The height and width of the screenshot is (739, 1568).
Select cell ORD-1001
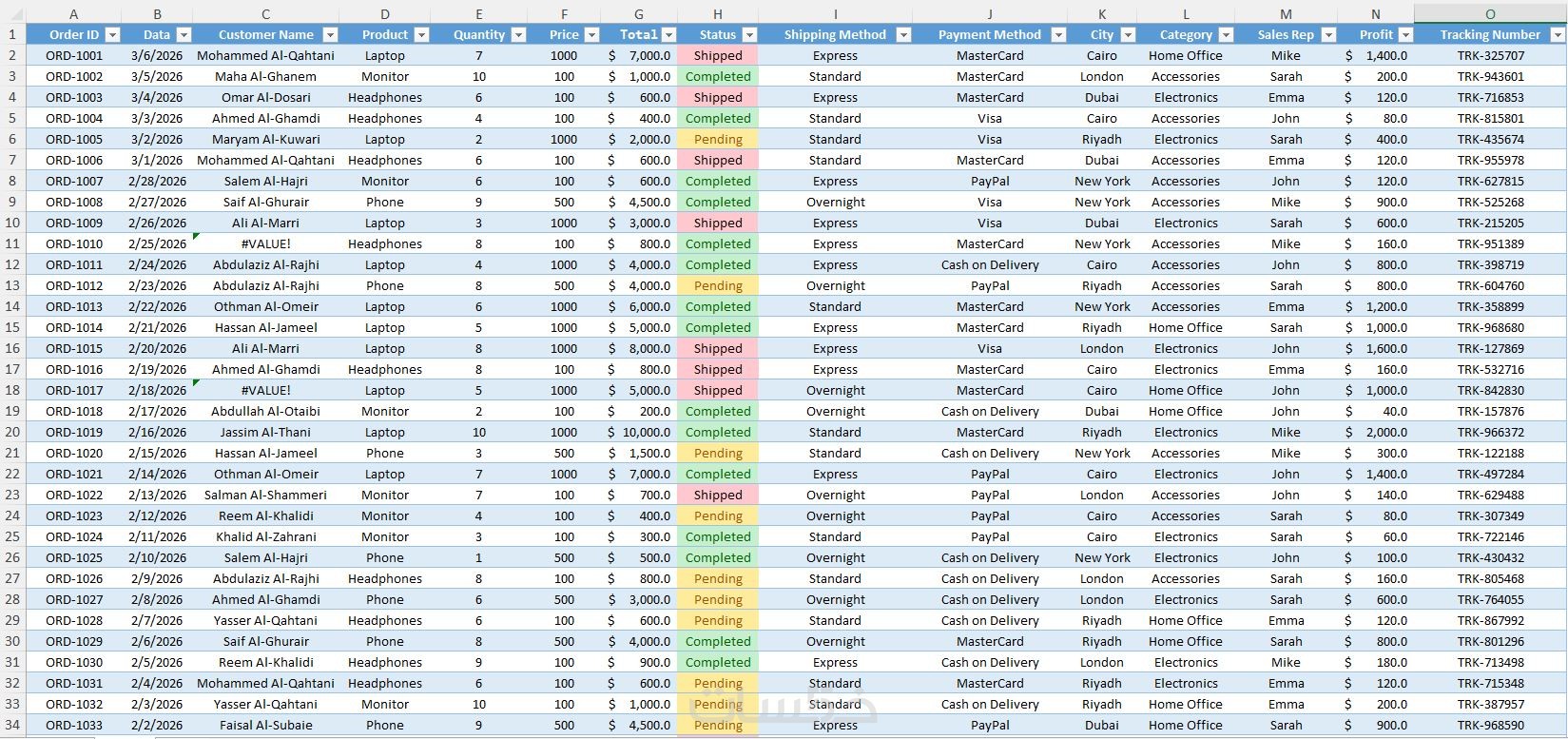73,55
